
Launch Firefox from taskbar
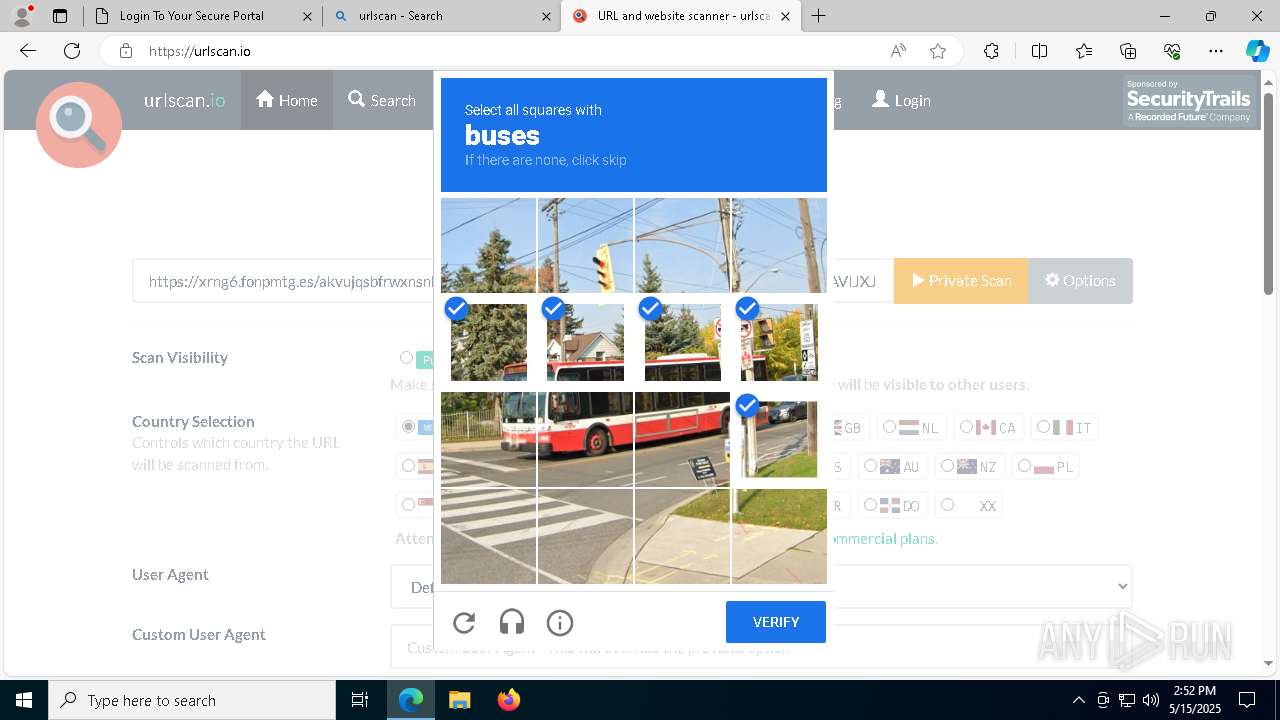tap(509, 700)
